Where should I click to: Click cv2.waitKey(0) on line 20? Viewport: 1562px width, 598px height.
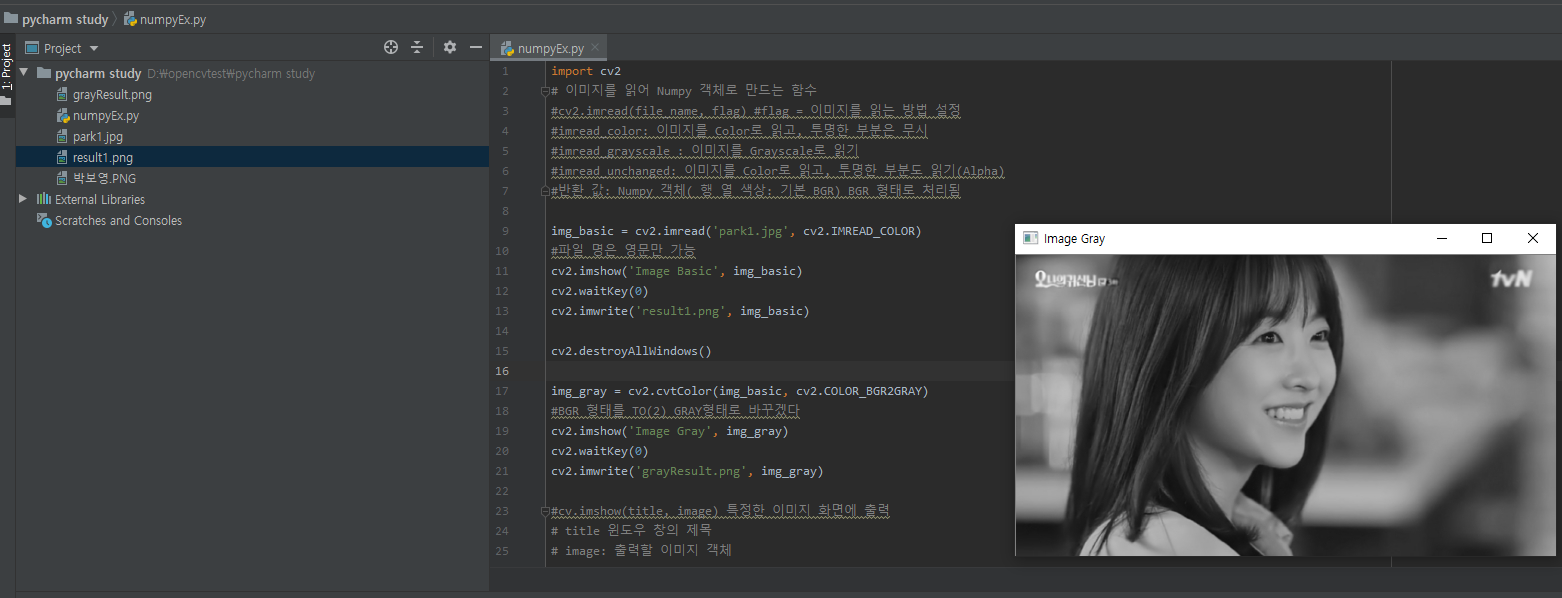[600, 451]
